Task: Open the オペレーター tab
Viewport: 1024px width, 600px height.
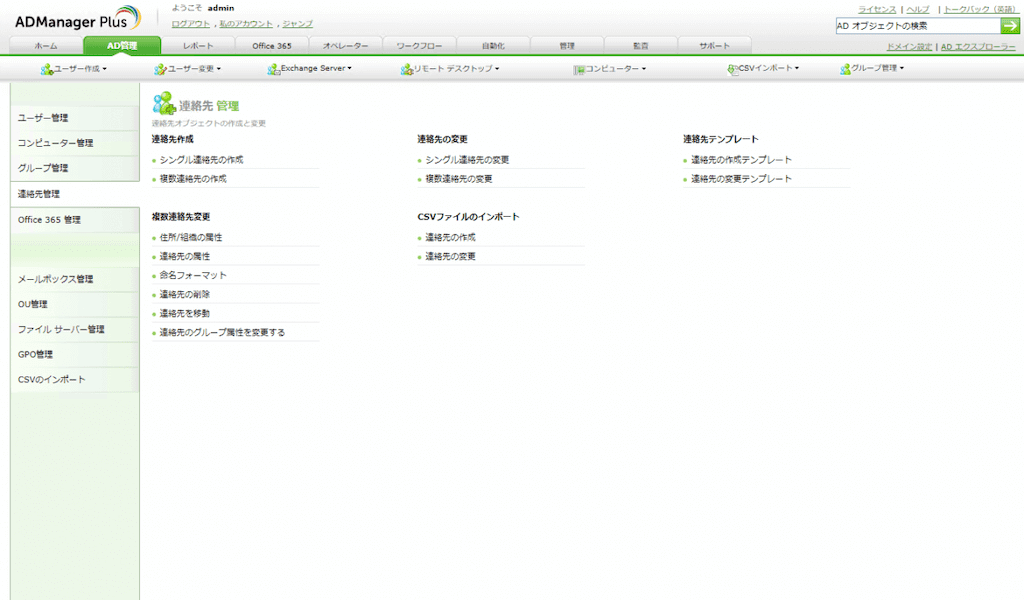Action: 345,46
